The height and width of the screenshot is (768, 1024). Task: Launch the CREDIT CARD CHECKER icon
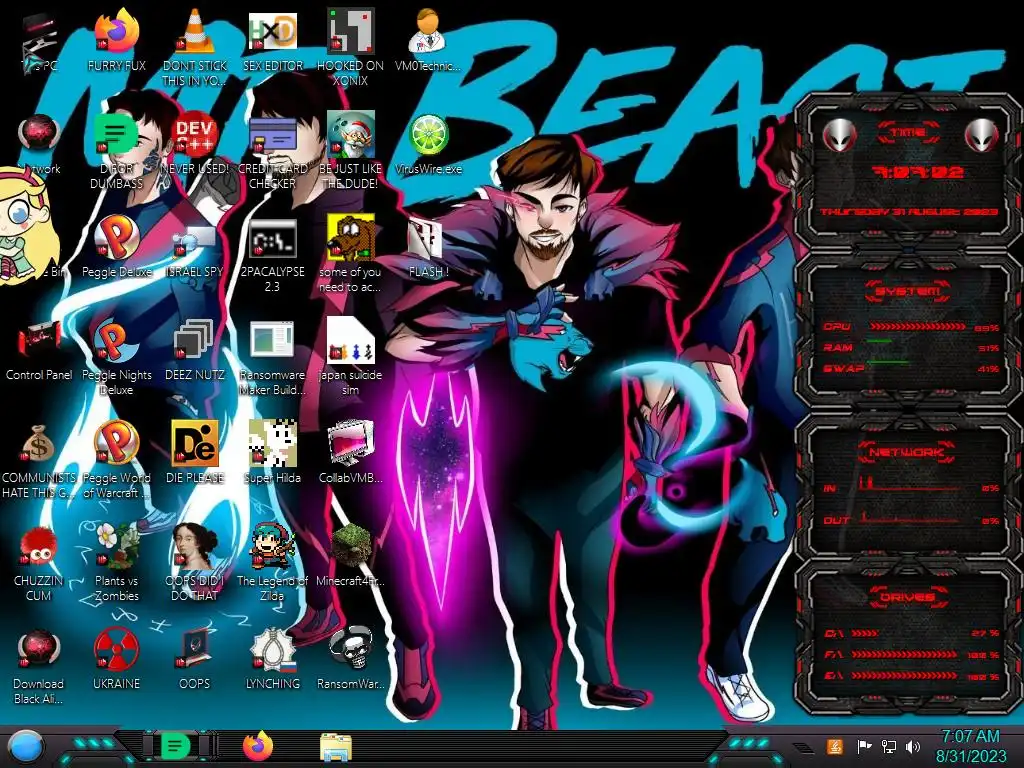272,135
